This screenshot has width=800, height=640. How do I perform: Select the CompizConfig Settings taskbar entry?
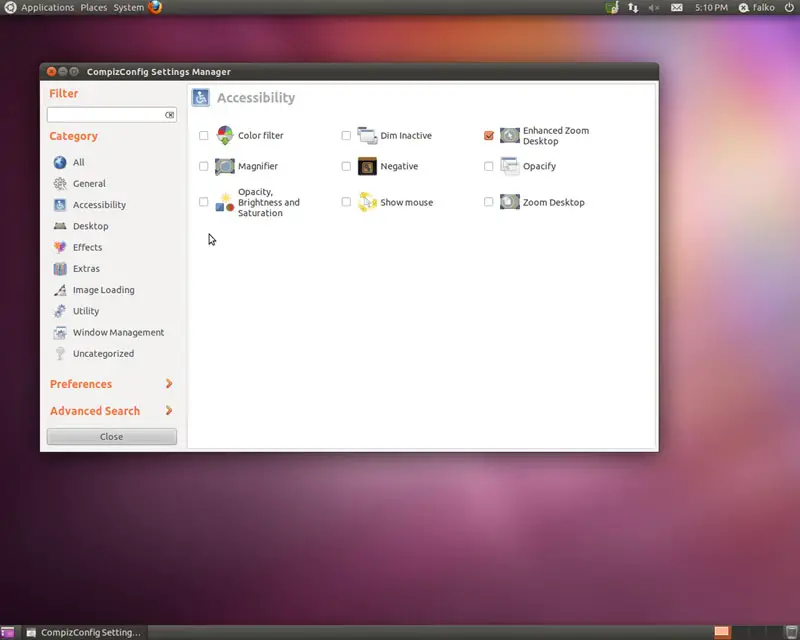point(84,632)
